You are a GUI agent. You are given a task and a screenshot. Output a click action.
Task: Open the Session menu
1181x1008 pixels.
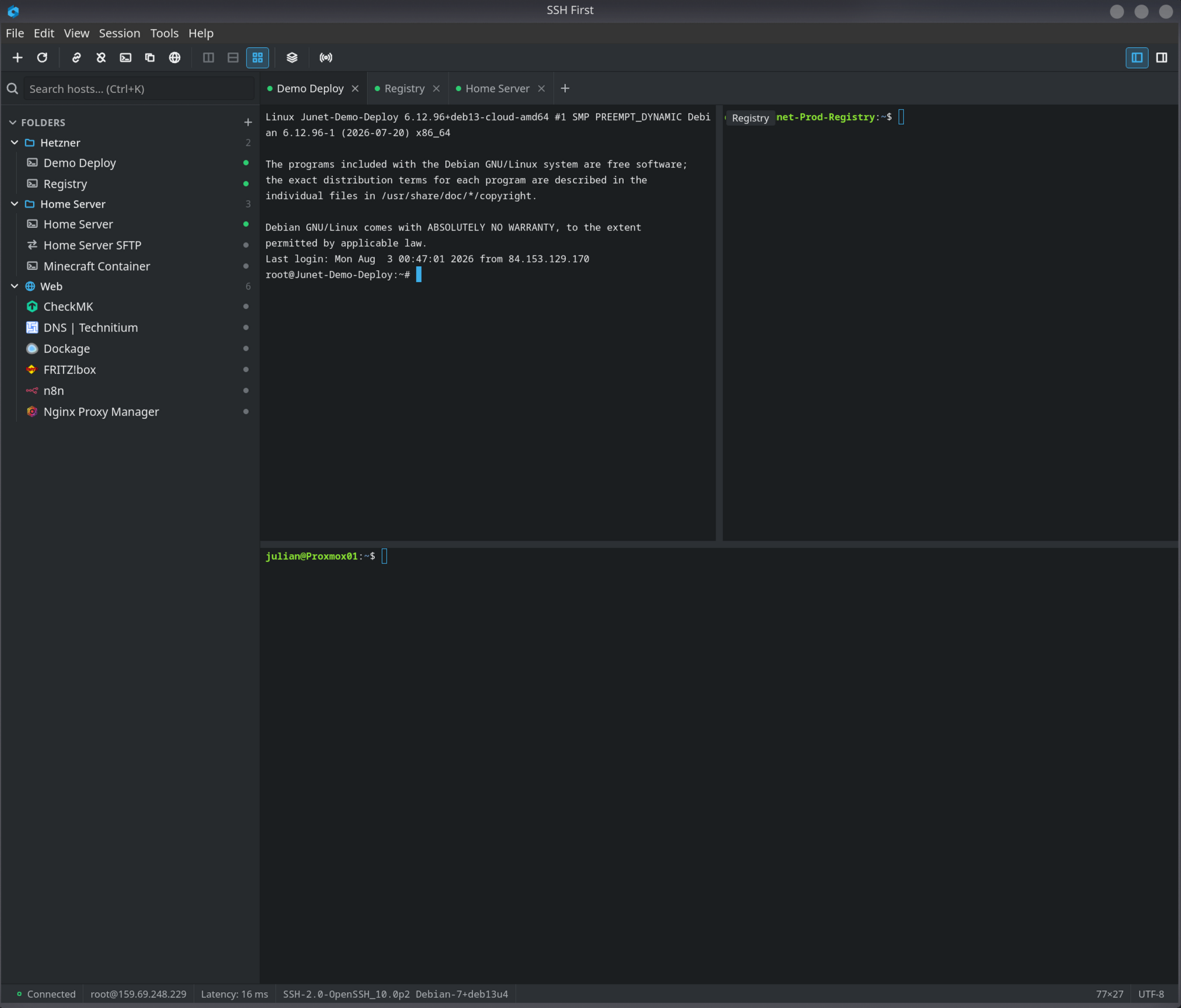point(119,33)
